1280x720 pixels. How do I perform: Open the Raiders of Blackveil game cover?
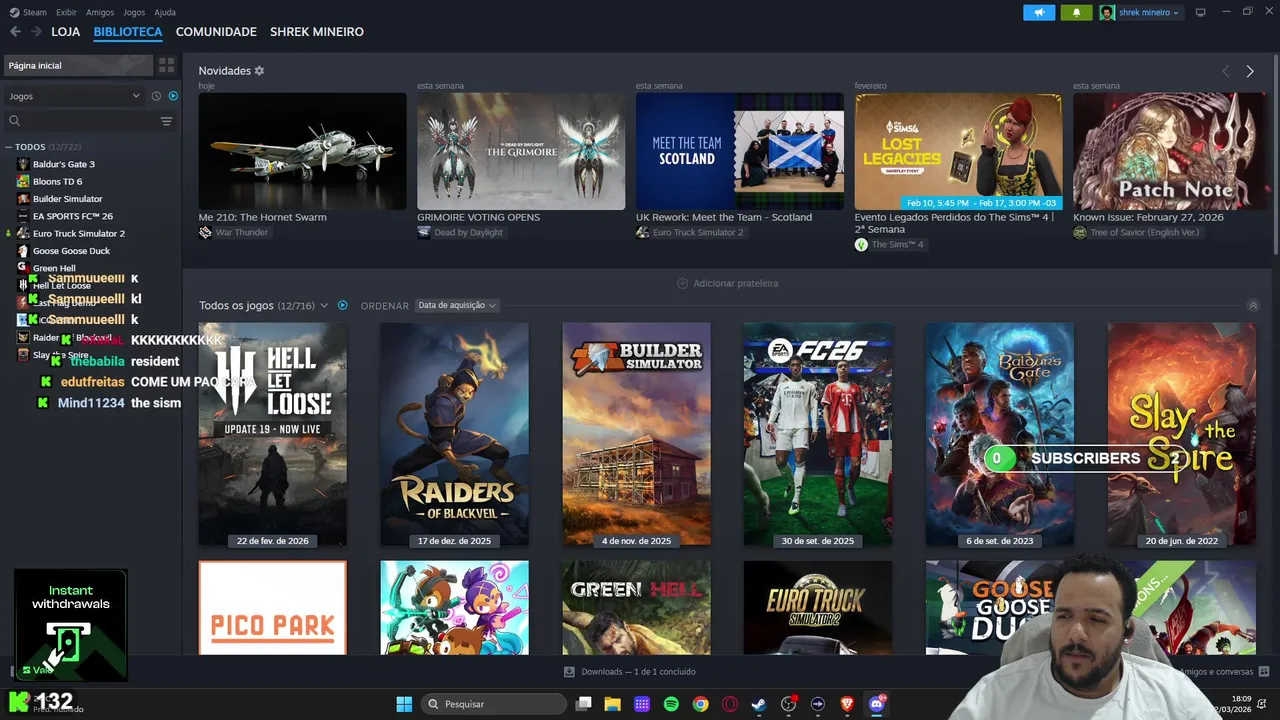click(454, 434)
